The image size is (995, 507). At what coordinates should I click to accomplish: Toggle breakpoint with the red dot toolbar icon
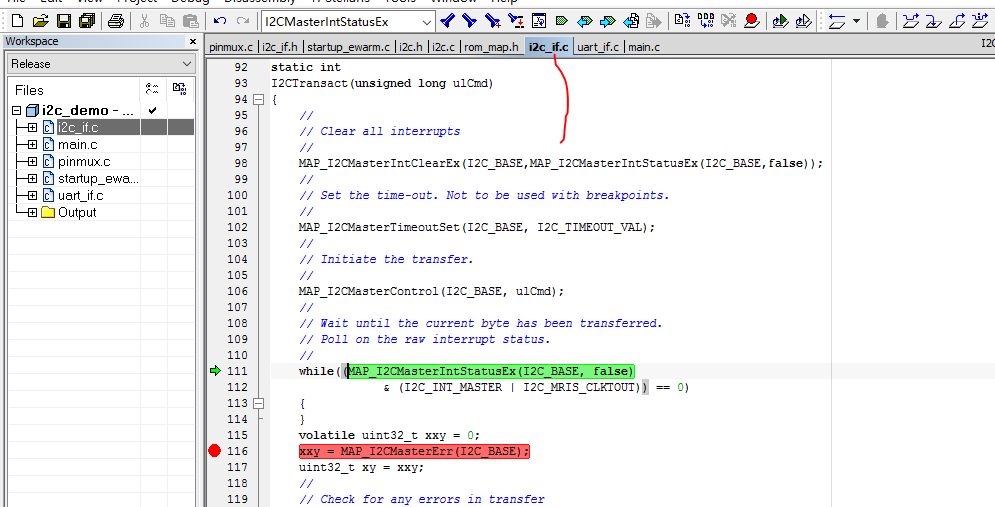point(752,21)
